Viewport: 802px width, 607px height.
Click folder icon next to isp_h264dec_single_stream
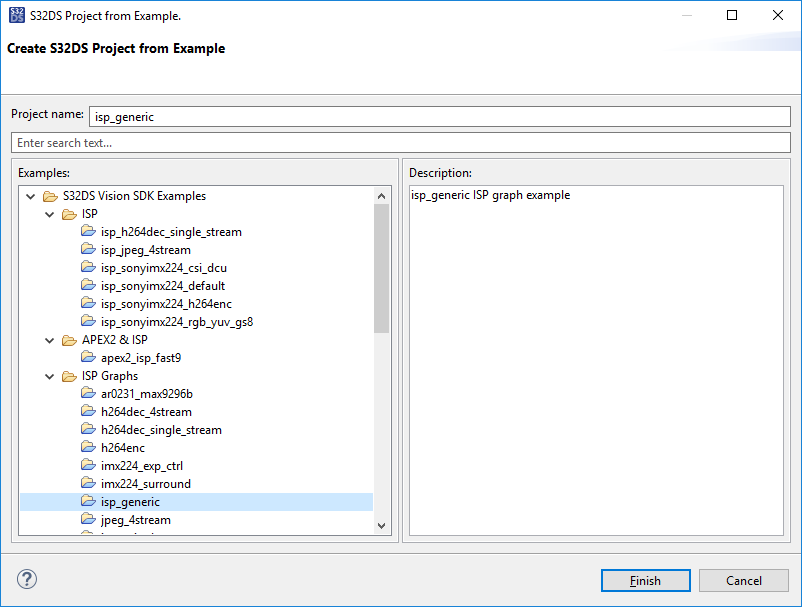pos(88,232)
